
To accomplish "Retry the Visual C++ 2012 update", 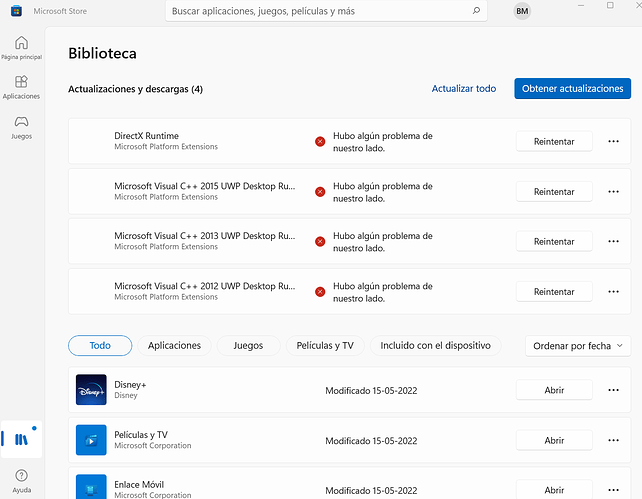I will coord(554,292).
